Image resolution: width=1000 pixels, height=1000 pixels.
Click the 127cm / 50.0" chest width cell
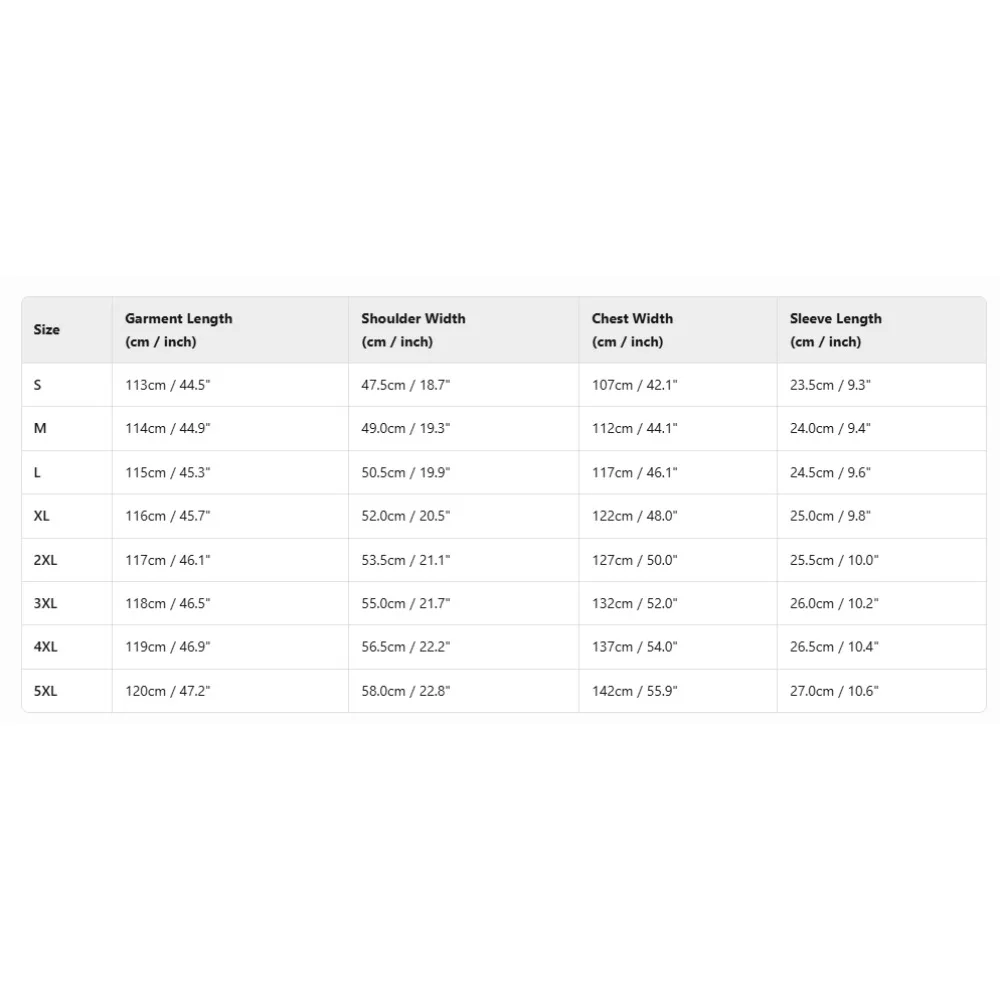click(634, 560)
